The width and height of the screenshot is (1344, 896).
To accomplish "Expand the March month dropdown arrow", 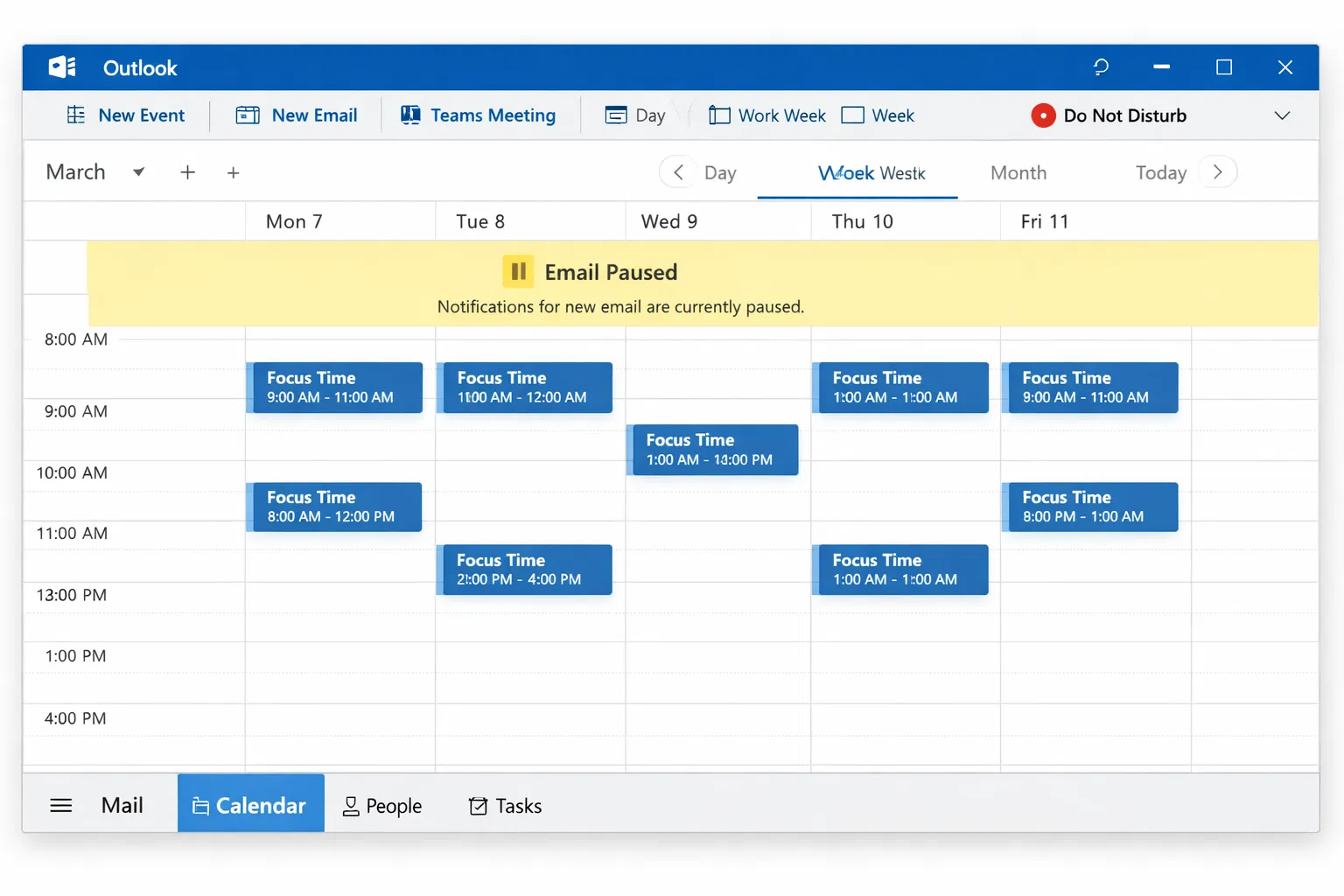I will tap(138, 172).
